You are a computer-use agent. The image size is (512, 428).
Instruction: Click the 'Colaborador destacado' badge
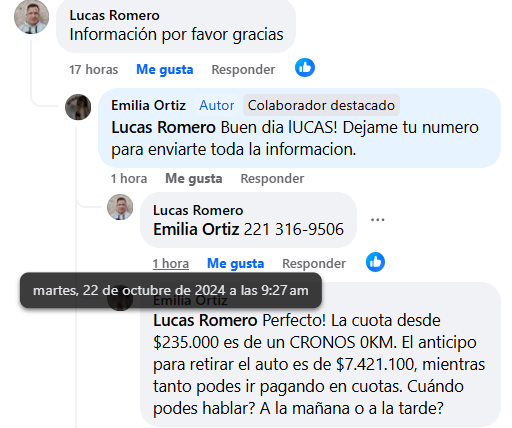pos(321,105)
